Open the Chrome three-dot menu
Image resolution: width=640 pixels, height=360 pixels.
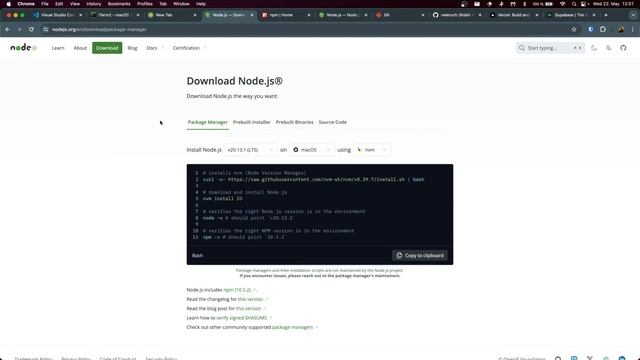coord(633,29)
